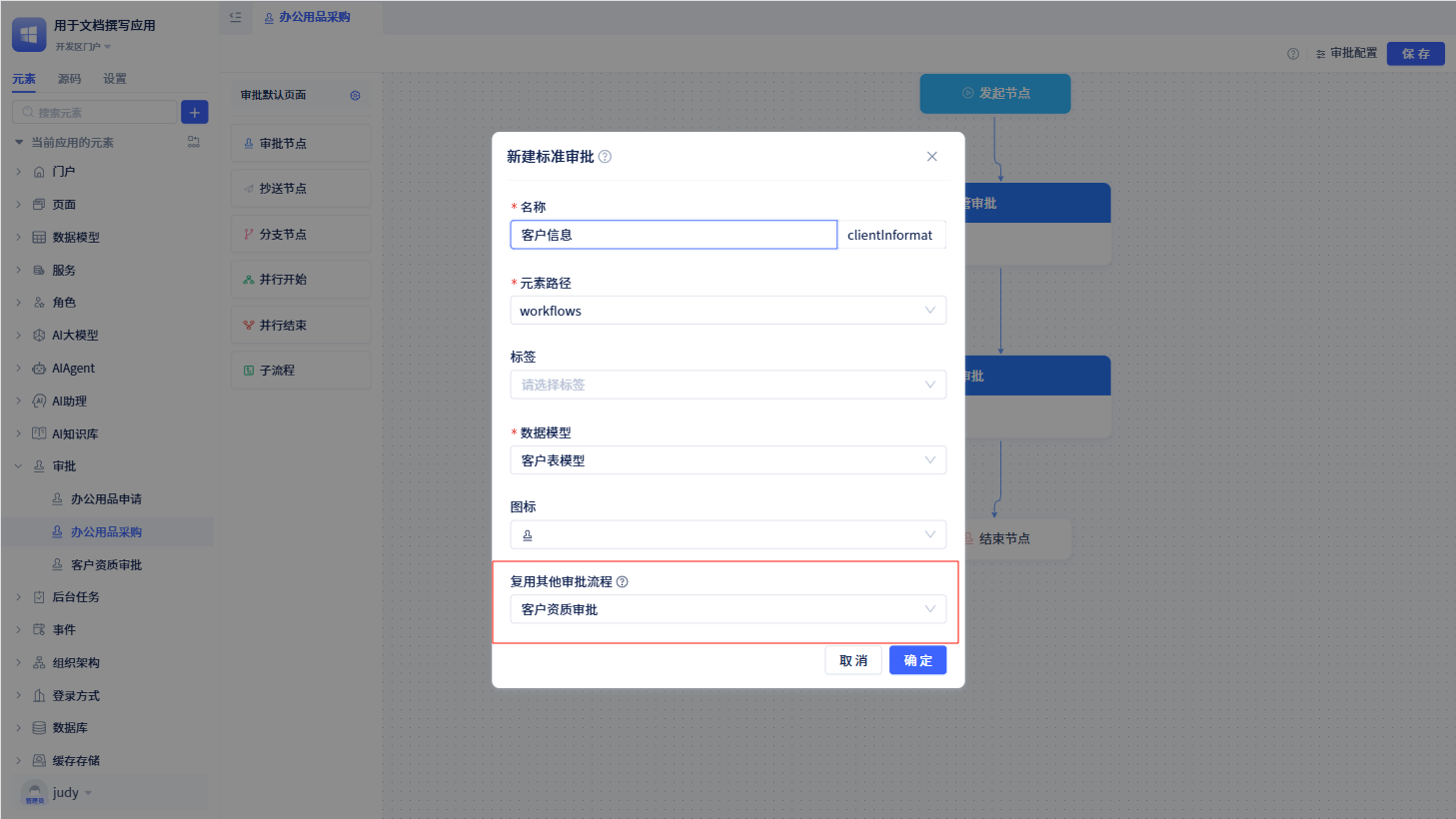
Task: Click the app logo icon
Action: pyautogui.click(x=29, y=34)
